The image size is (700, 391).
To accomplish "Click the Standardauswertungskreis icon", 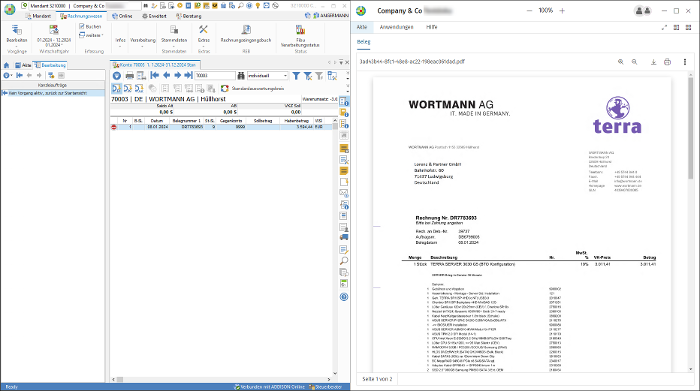I will 225,88.
